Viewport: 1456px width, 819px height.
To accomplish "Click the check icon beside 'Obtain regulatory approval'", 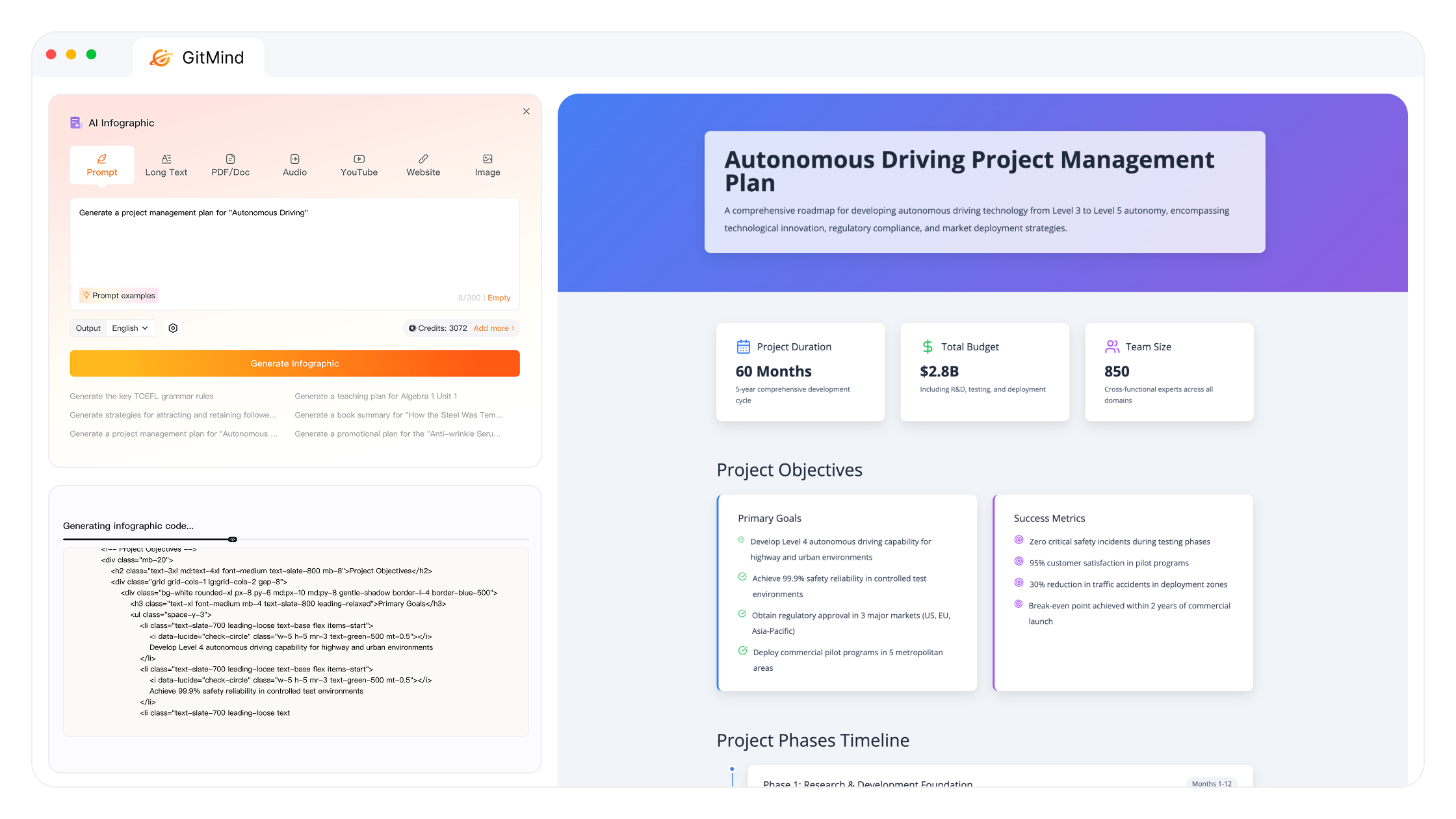I will click(x=742, y=614).
